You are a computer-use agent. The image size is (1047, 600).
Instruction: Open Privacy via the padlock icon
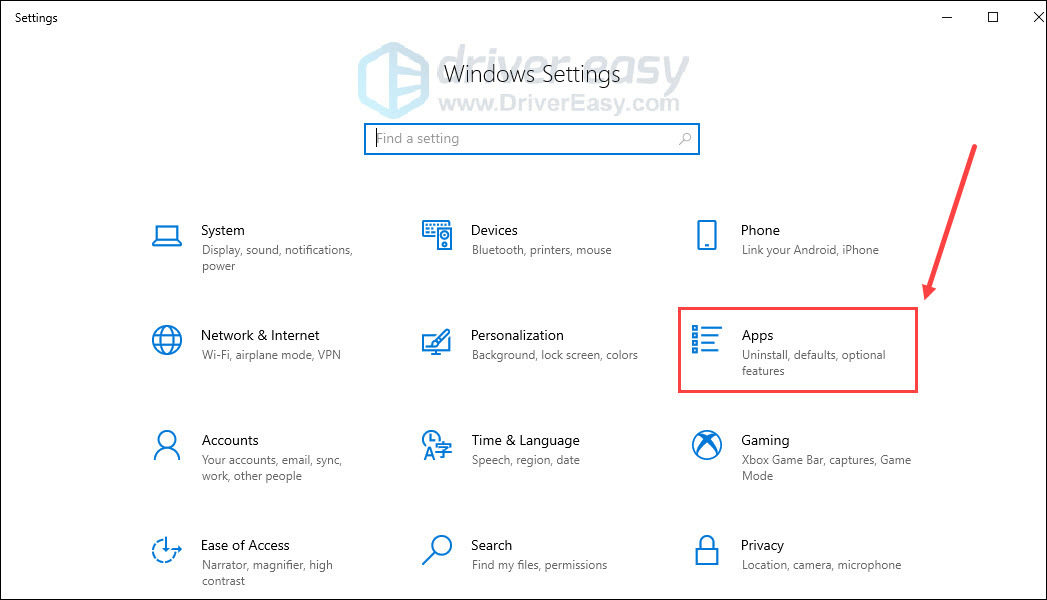(x=706, y=550)
